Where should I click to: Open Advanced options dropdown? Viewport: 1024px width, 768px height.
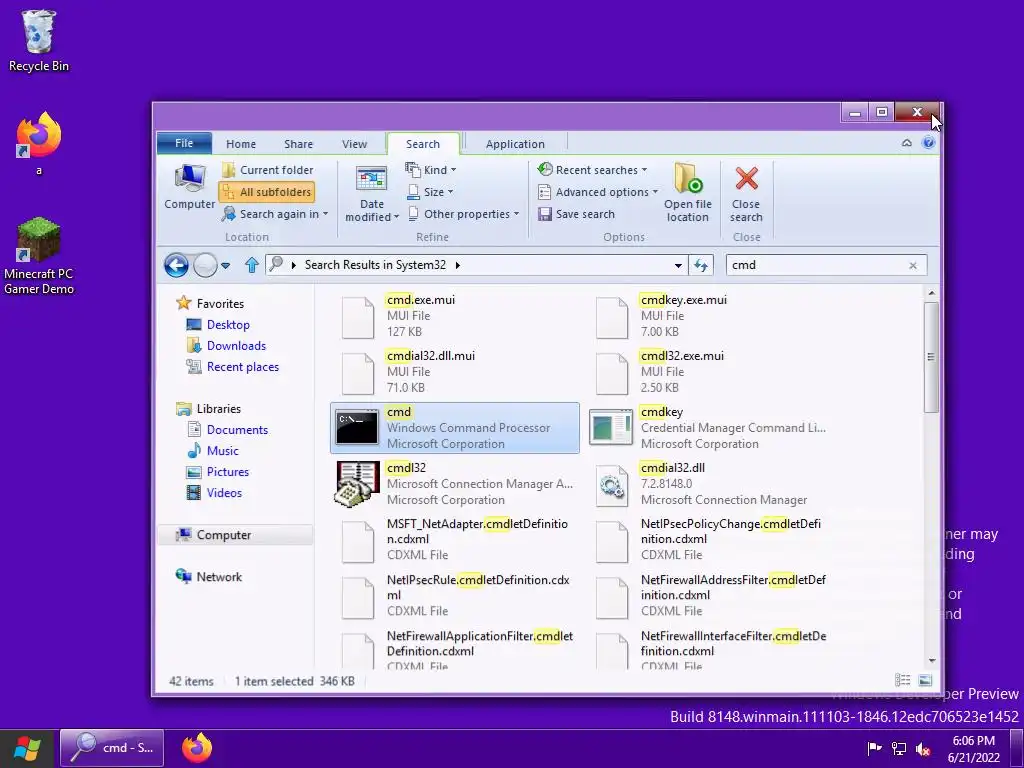pos(598,192)
